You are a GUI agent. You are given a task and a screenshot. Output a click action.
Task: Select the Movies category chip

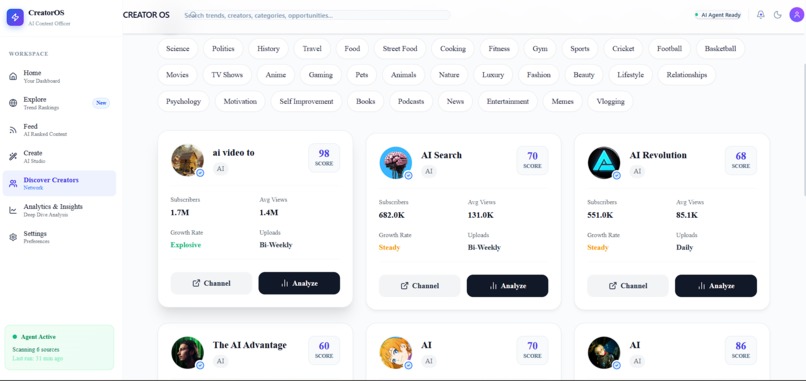point(177,75)
